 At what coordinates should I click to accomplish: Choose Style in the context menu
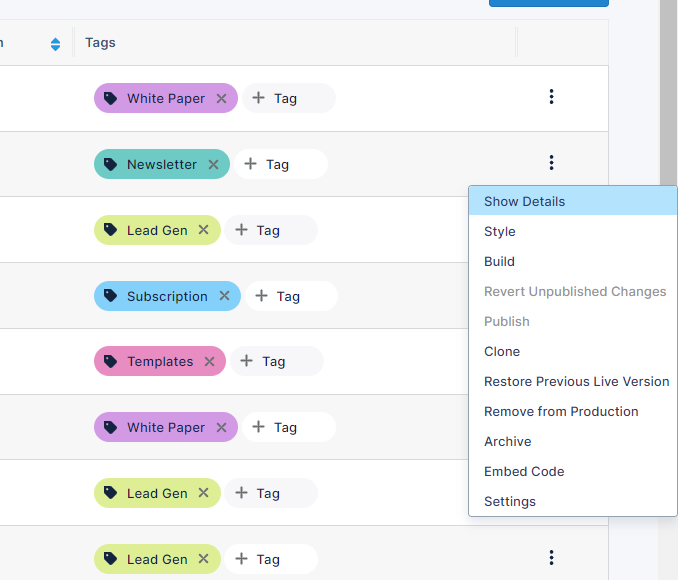tap(500, 231)
